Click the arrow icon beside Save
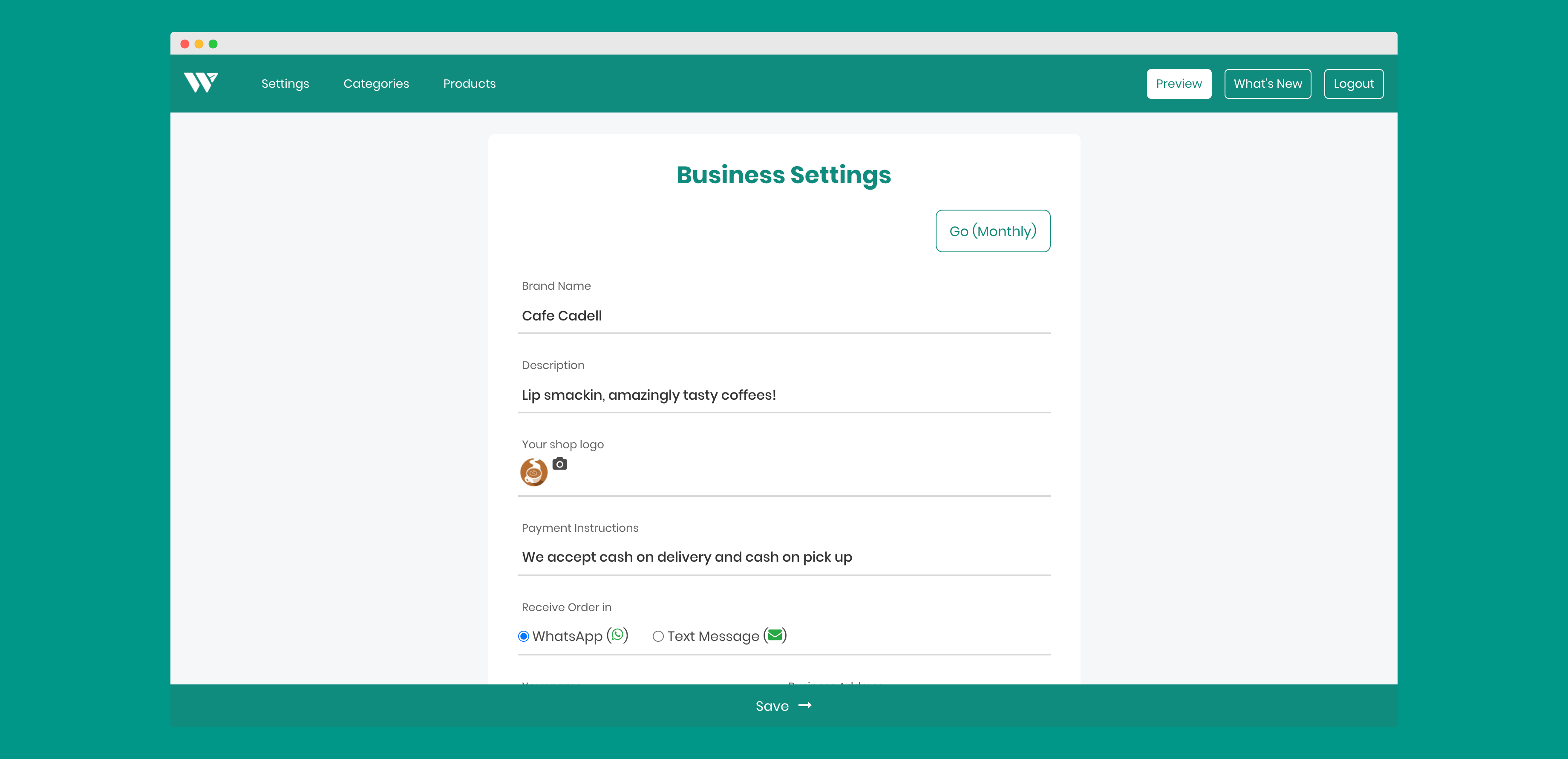 [805, 705]
